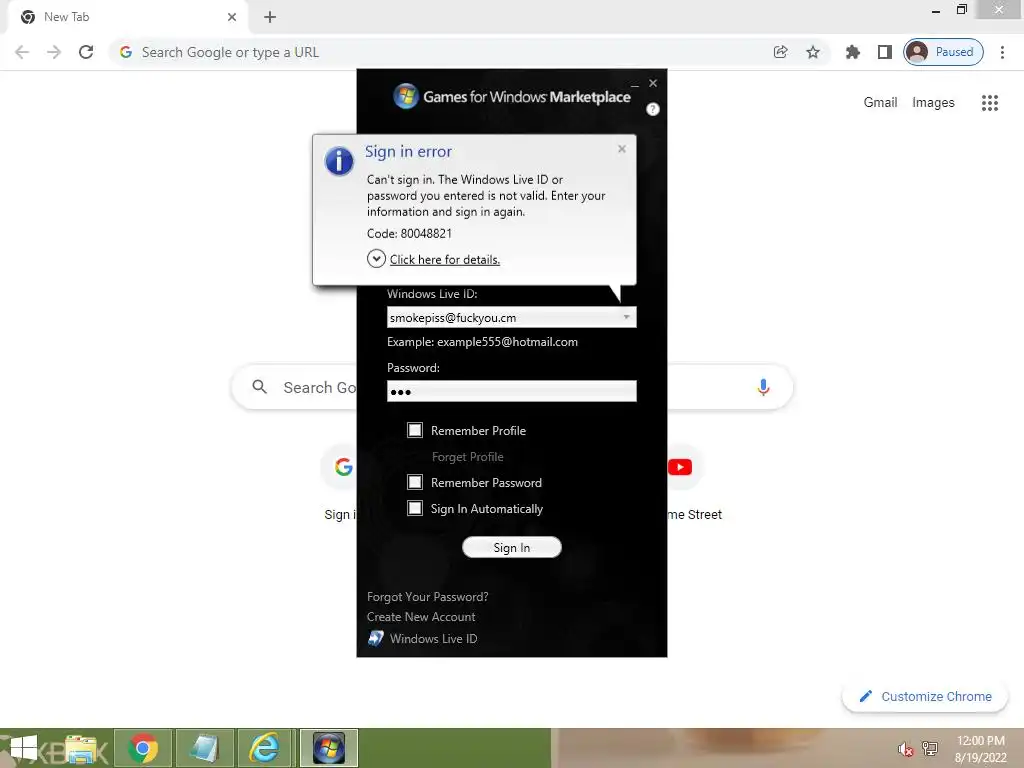The width and height of the screenshot is (1024, 768).
Task: Open Chrome three-dot menu
Action: pos(1002,52)
